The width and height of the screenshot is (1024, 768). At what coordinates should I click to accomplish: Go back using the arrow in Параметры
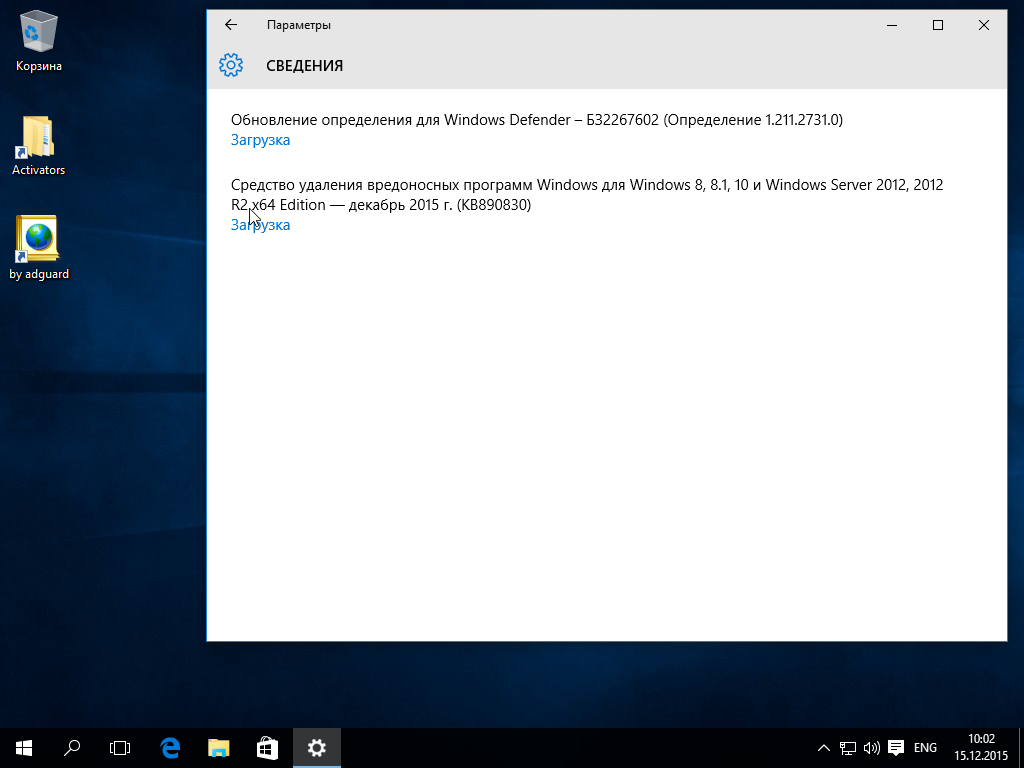(x=231, y=25)
